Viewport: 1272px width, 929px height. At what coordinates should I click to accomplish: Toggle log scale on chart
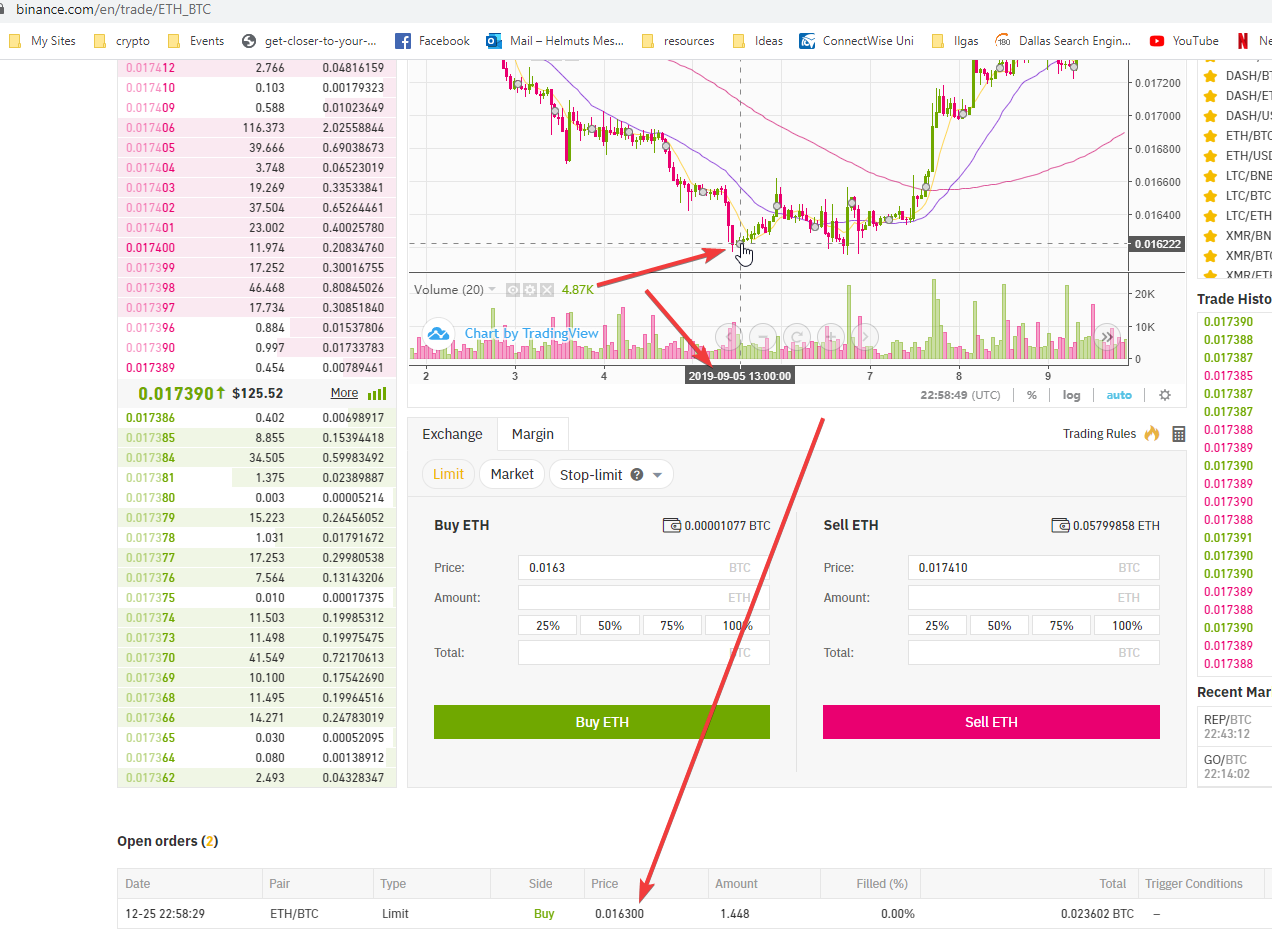(1071, 395)
